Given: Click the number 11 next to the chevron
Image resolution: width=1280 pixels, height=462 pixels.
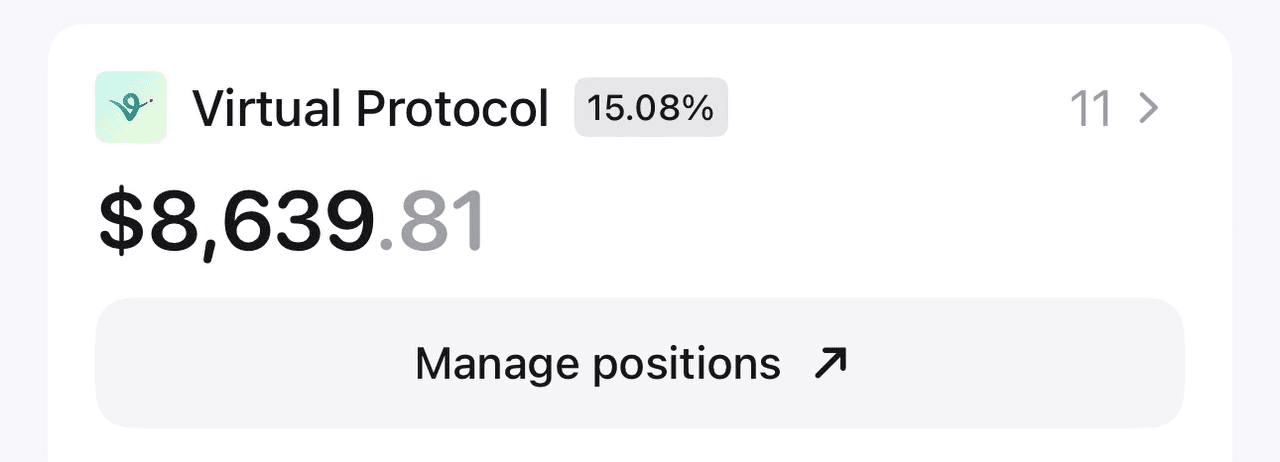Looking at the screenshot, I should coord(1091,108).
